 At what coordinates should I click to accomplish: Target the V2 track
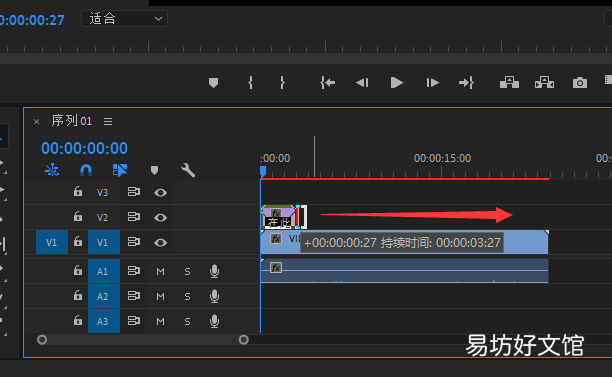102,217
